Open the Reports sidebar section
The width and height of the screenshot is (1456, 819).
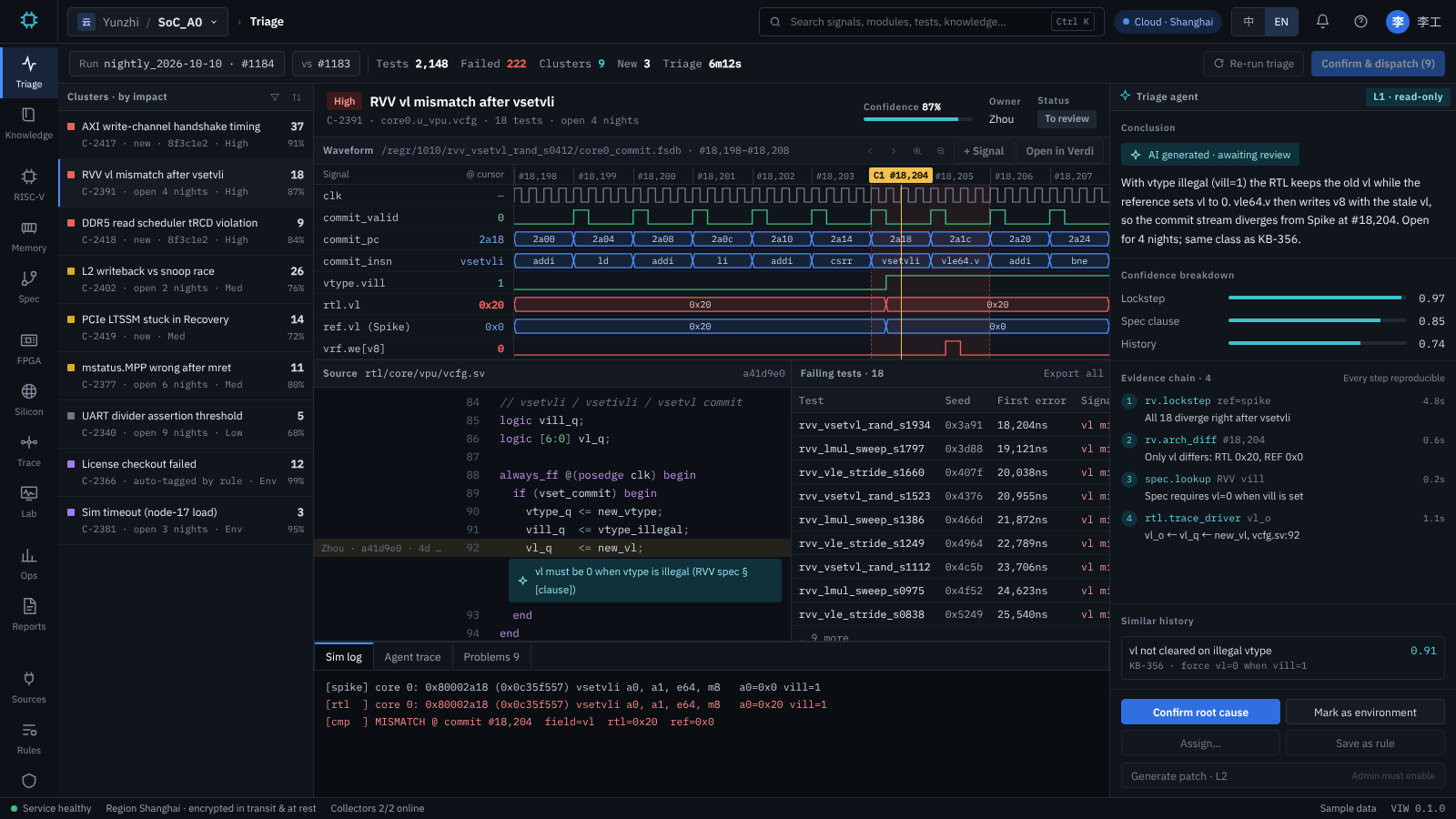pos(29,615)
